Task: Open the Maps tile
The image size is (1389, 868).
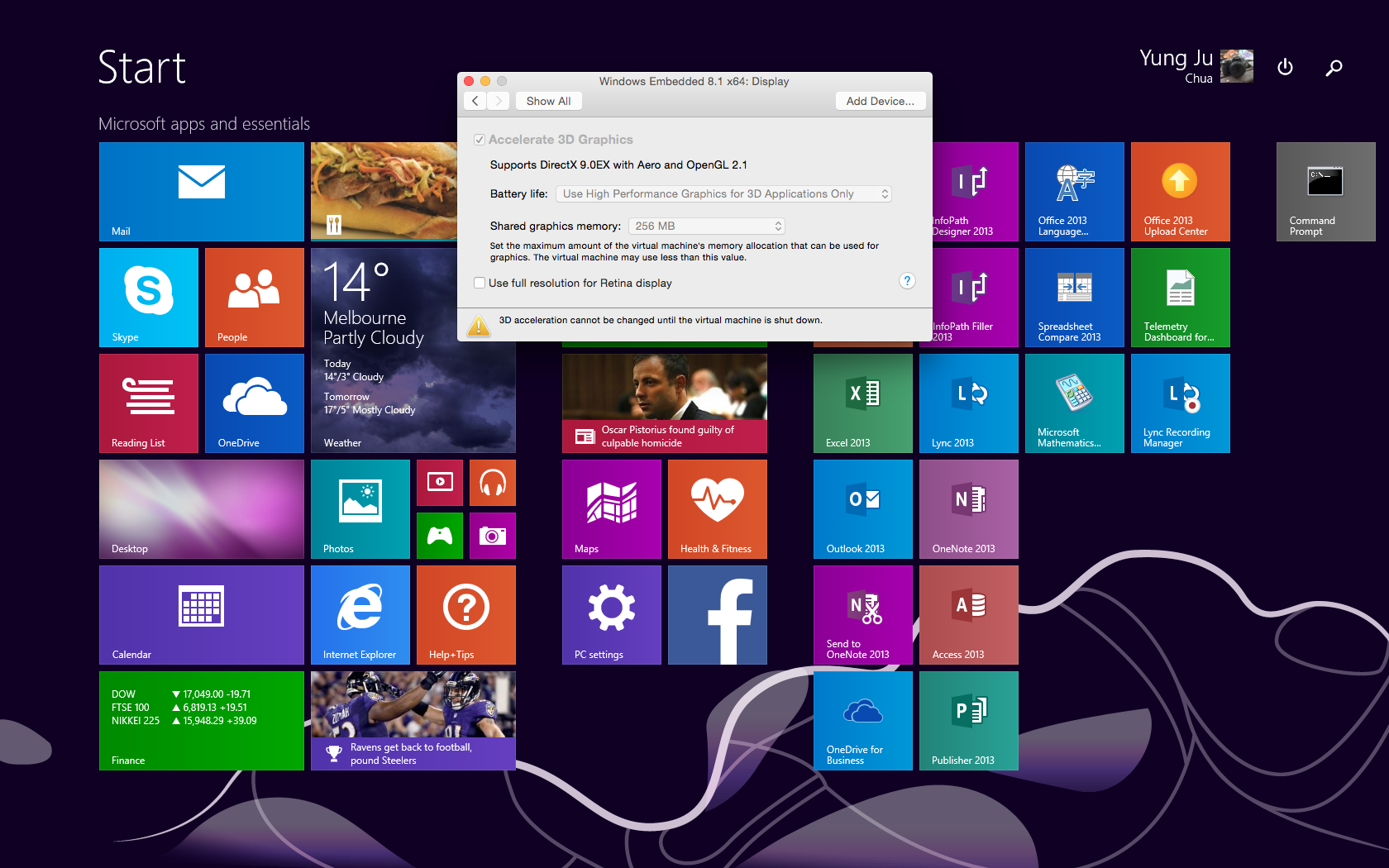Action: coord(612,509)
